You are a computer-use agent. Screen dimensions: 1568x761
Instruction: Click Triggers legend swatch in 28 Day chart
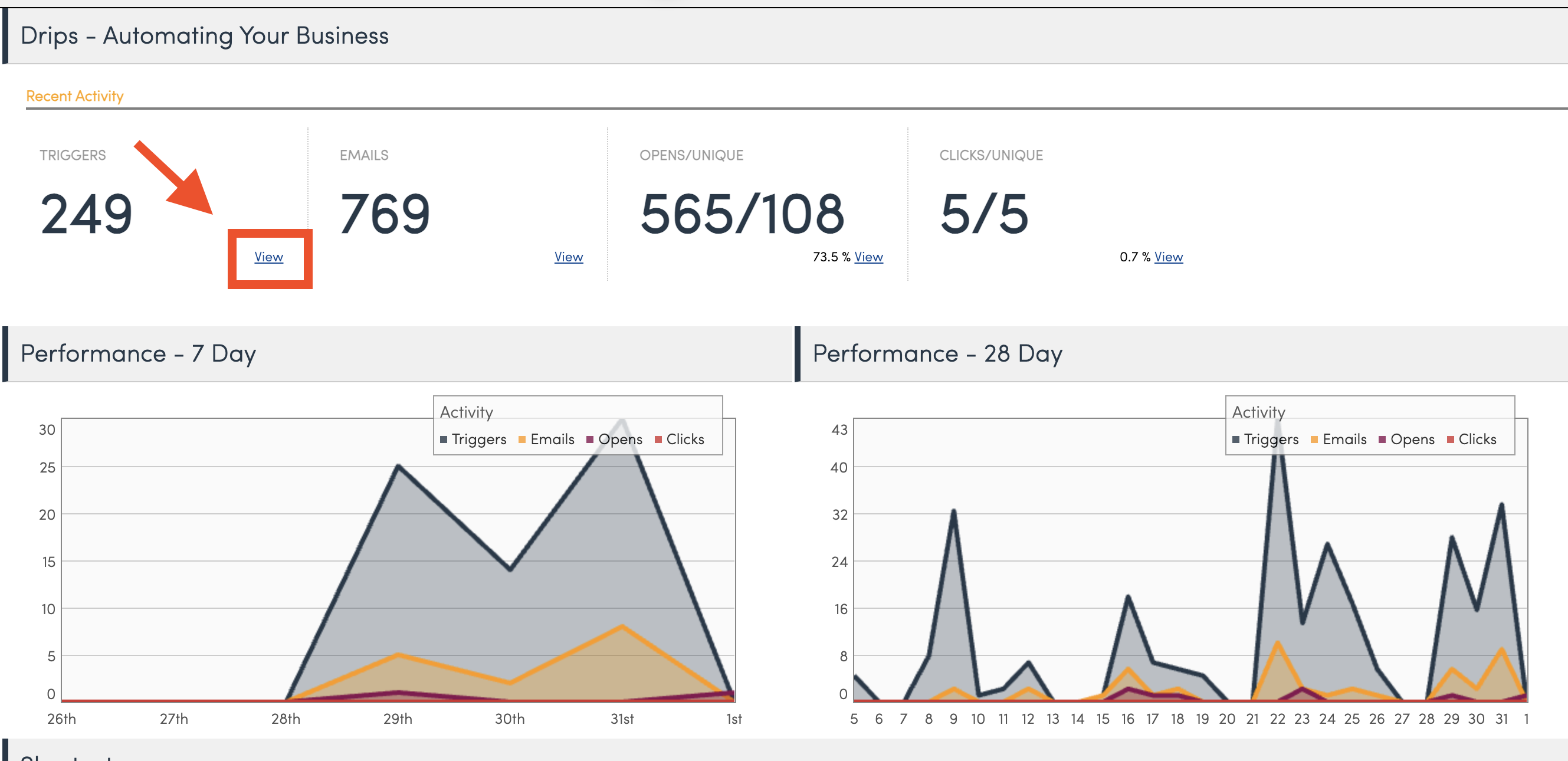pyautogui.click(x=1236, y=439)
